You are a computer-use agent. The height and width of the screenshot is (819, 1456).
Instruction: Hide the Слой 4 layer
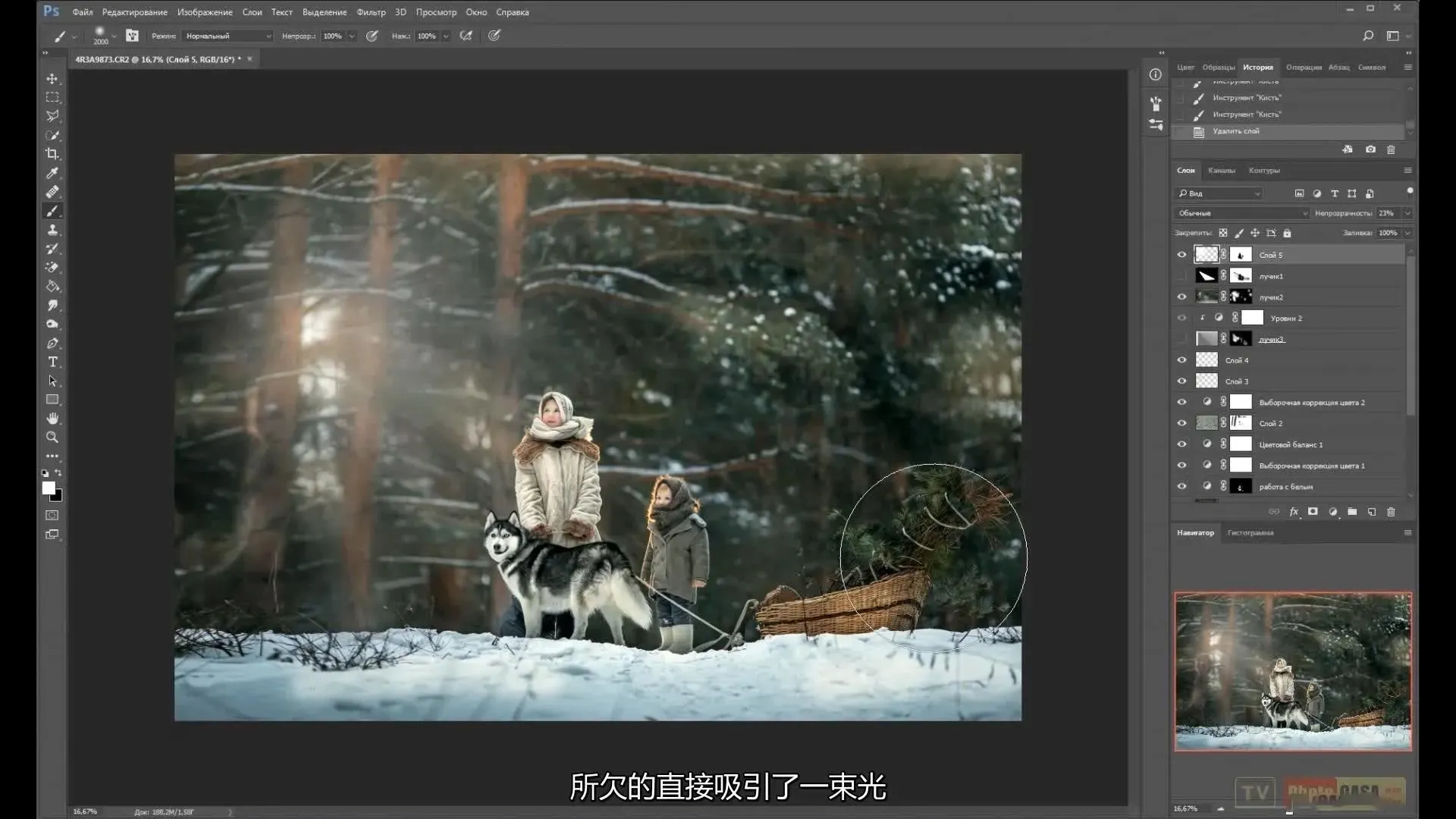pyautogui.click(x=1181, y=360)
